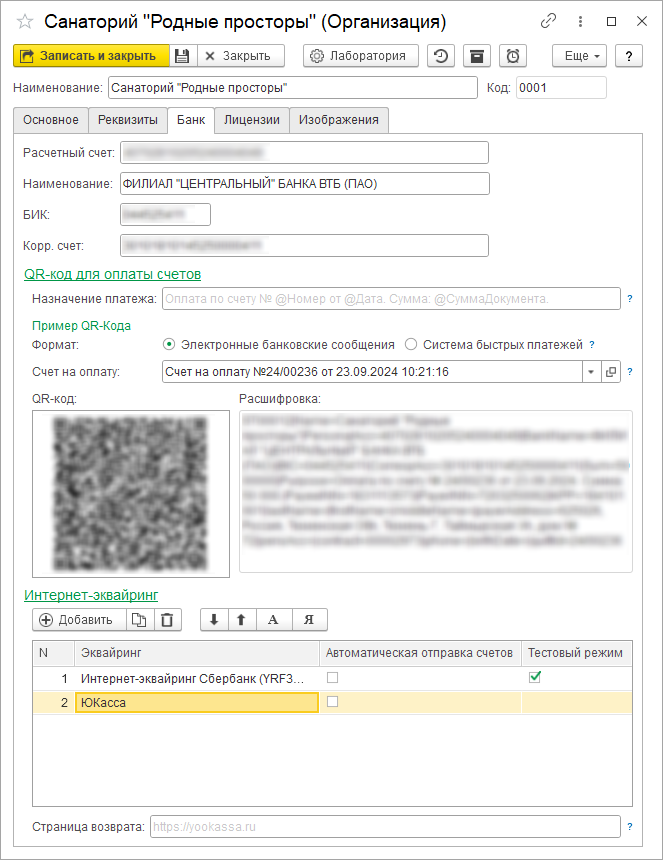Switch to Реквизиты tab
The image size is (663, 860).
128,120
